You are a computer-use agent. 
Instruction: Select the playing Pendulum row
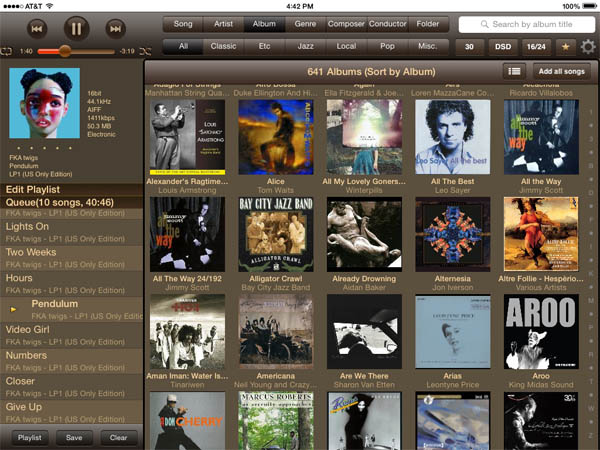coord(72,310)
